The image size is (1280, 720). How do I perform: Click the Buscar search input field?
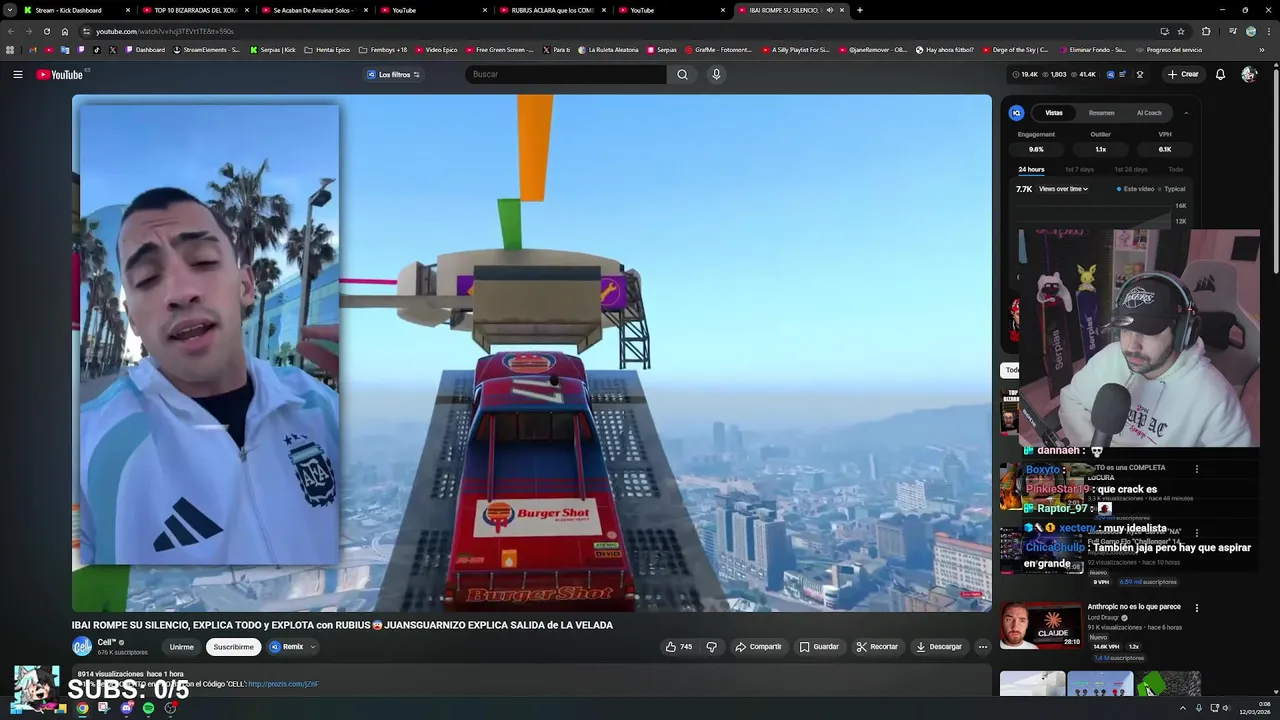click(566, 74)
